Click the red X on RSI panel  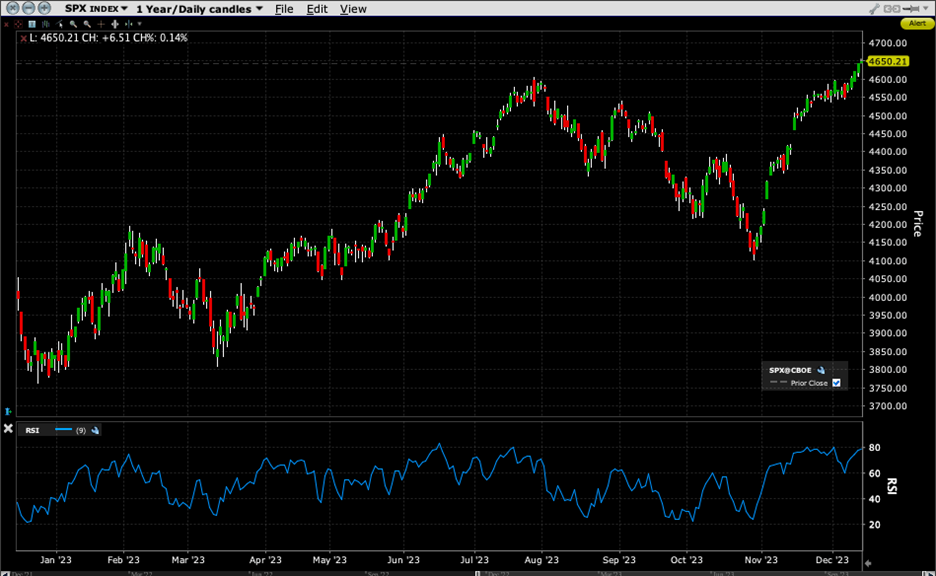pos(8,428)
